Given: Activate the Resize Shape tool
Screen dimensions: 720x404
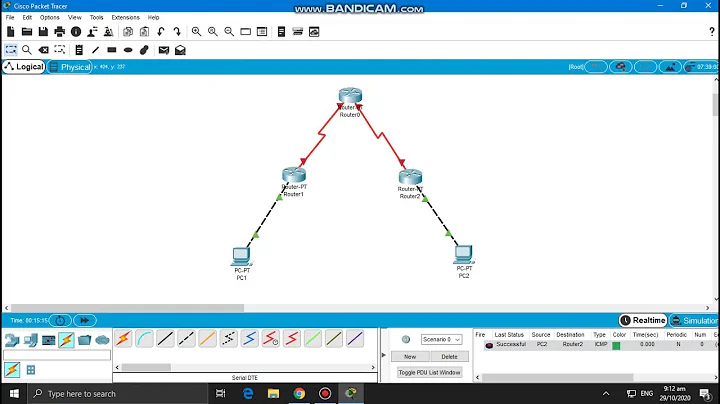Looking at the screenshot, I should pyautogui.click(x=60, y=50).
